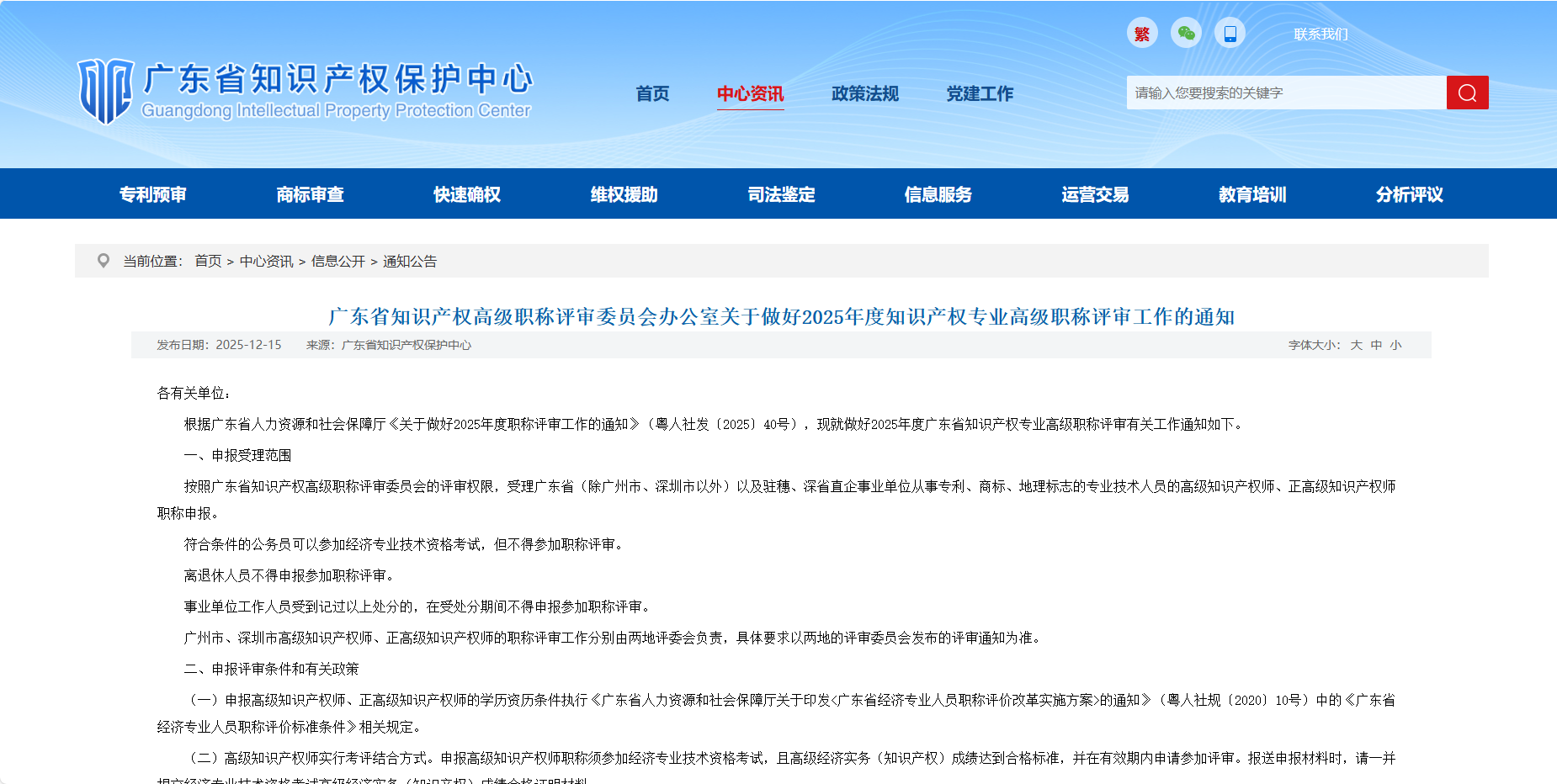Select 维权援助 in the blue navigation bar

tap(624, 194)
